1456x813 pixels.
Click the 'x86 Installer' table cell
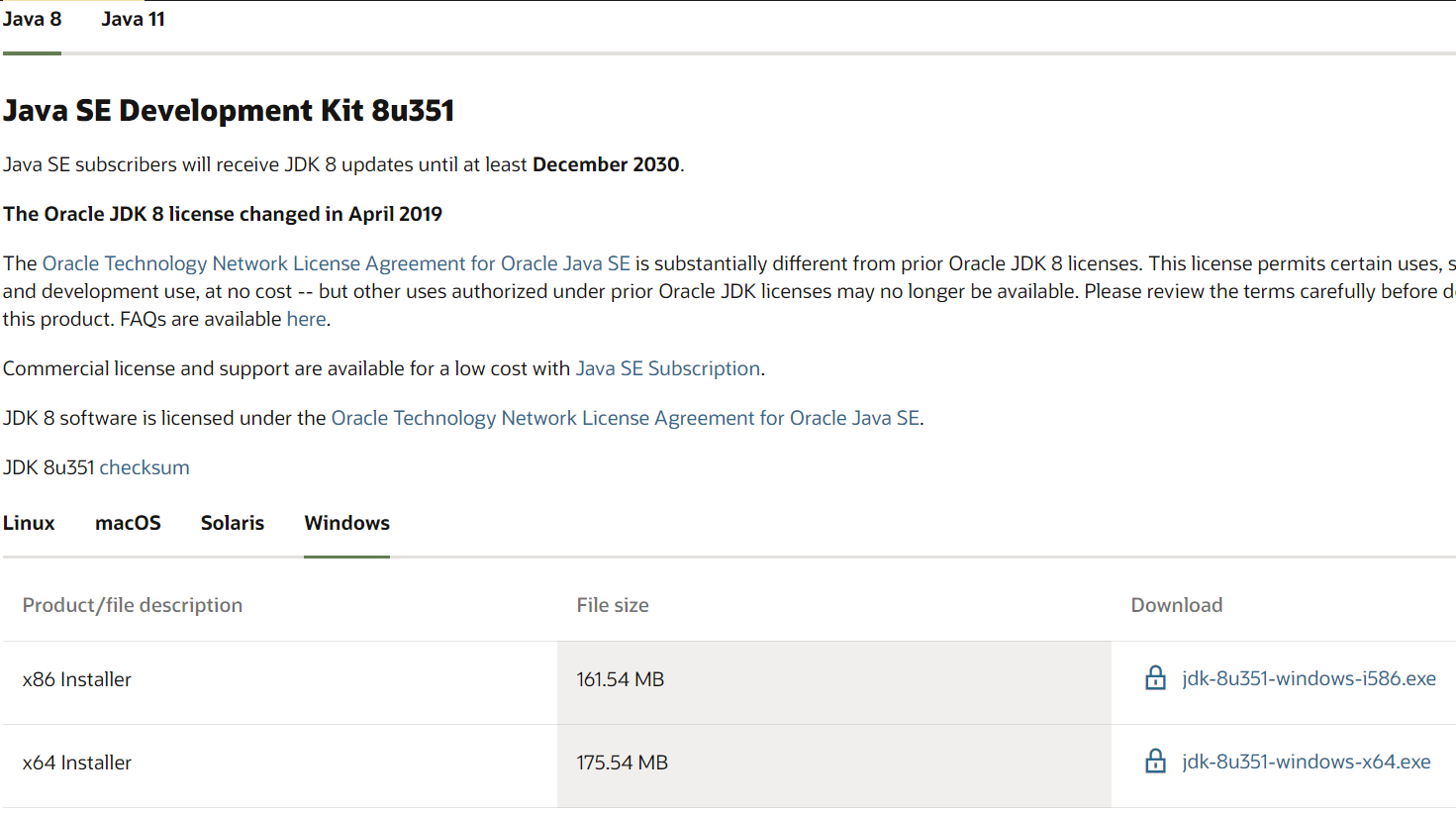pos(280,682)
